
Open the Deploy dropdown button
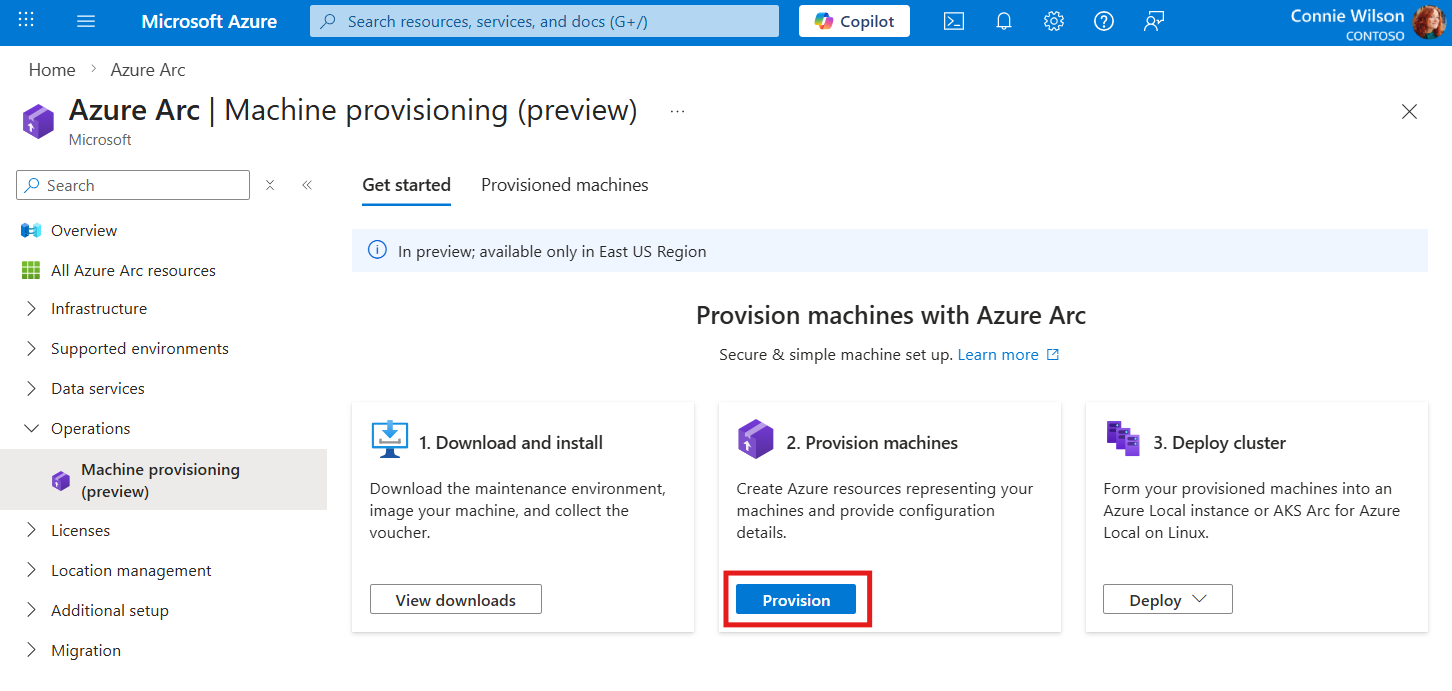1168,600
